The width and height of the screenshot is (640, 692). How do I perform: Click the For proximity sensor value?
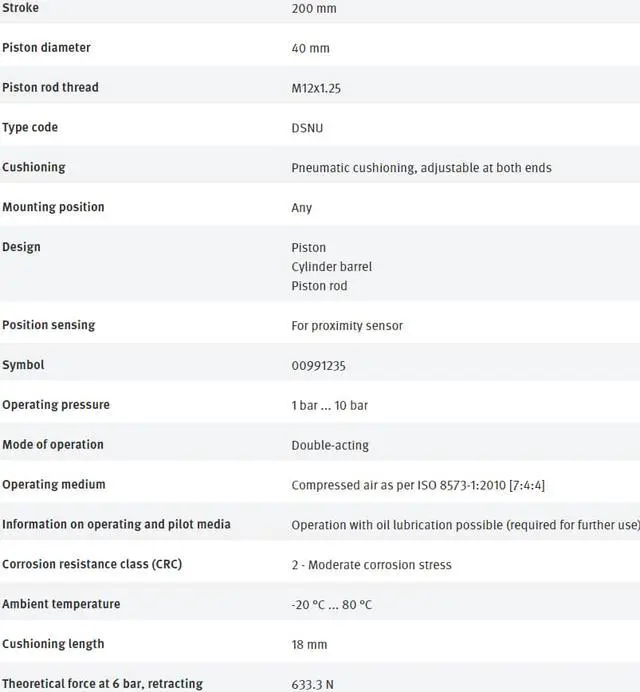(x=347, y=326)
